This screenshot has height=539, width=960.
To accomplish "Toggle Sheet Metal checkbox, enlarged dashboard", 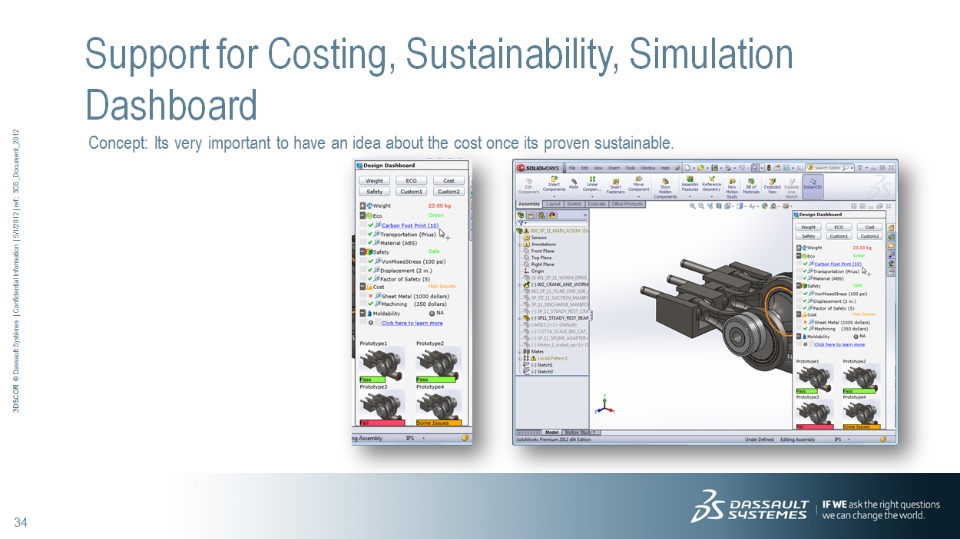I will click(370, 296).
